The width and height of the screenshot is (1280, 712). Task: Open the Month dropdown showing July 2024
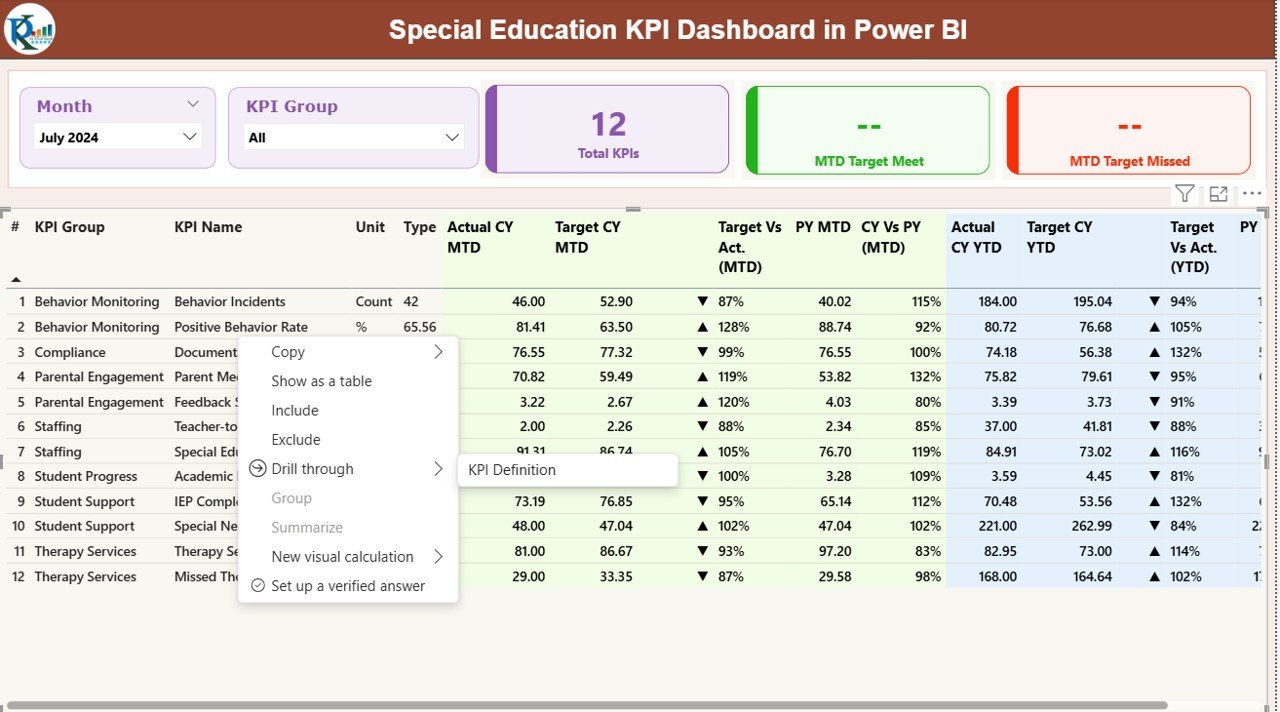[x=118, y=137]
